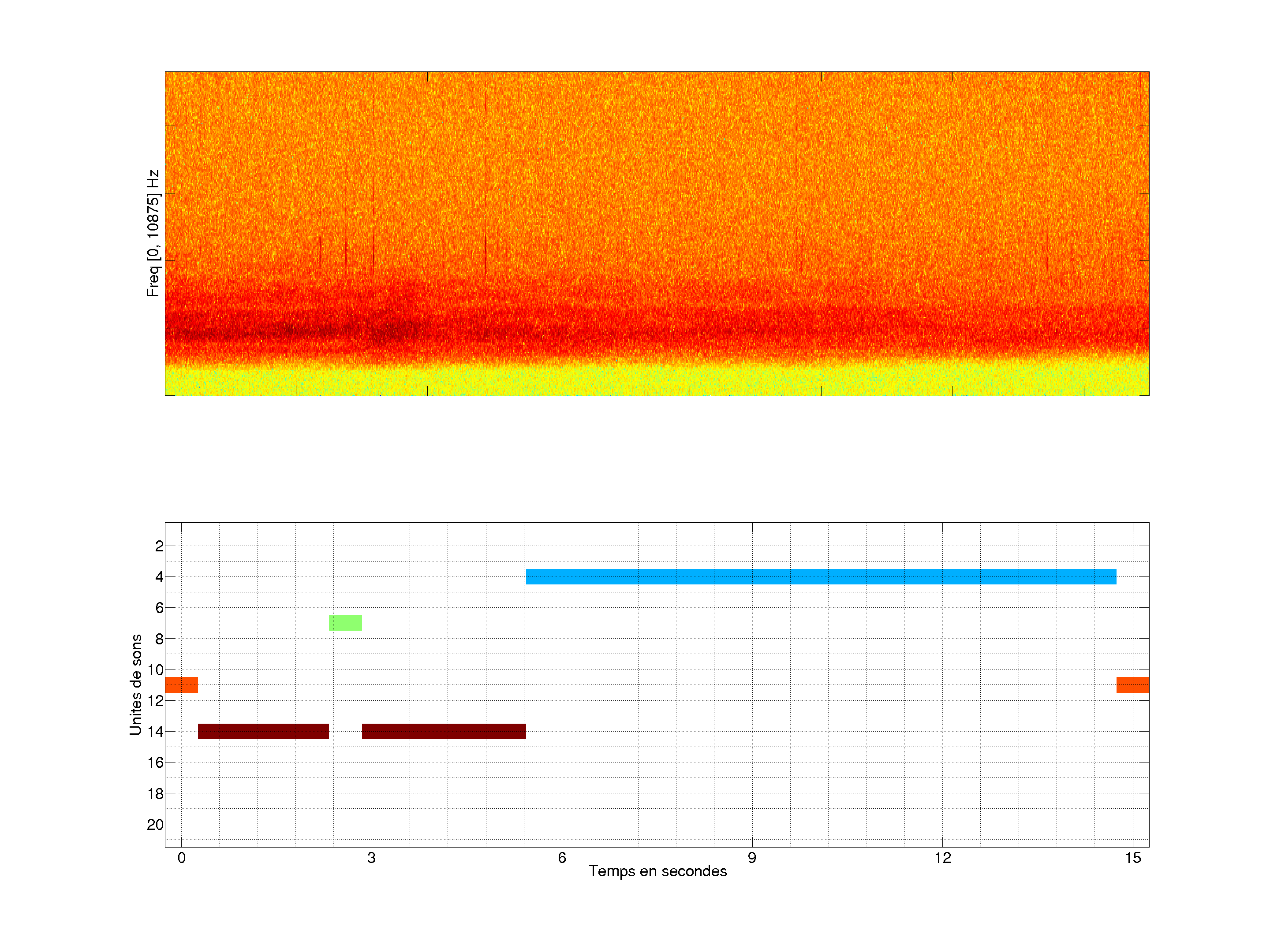Viewport: 1270px width, 952px height.
Task: Click the long blue bar at unit 4
Action: (x=821, y=576)
